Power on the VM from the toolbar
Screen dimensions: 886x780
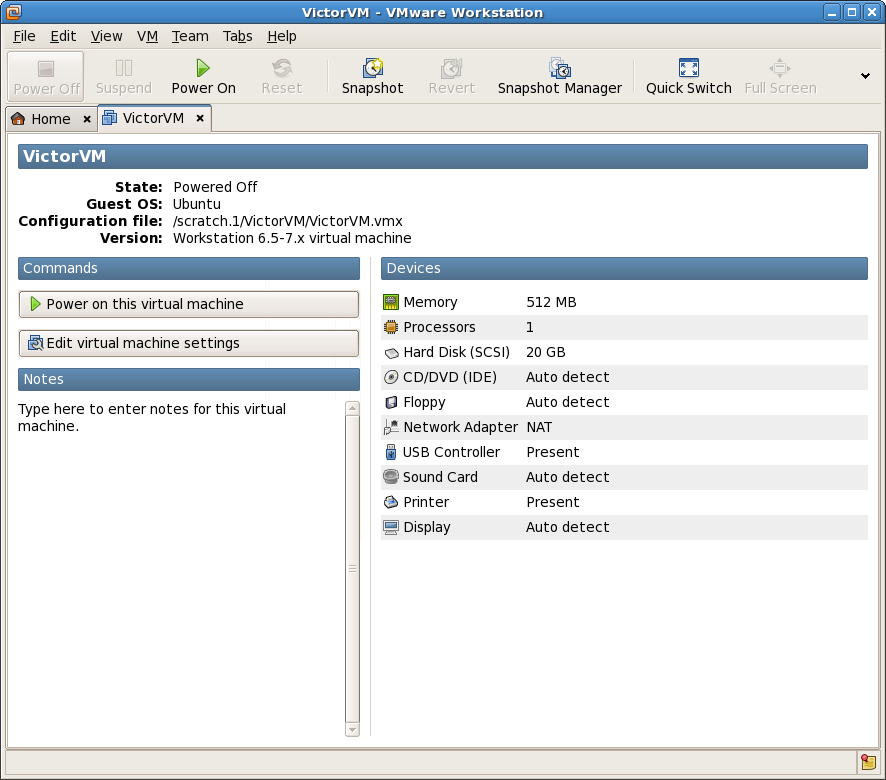coord(203,76)
